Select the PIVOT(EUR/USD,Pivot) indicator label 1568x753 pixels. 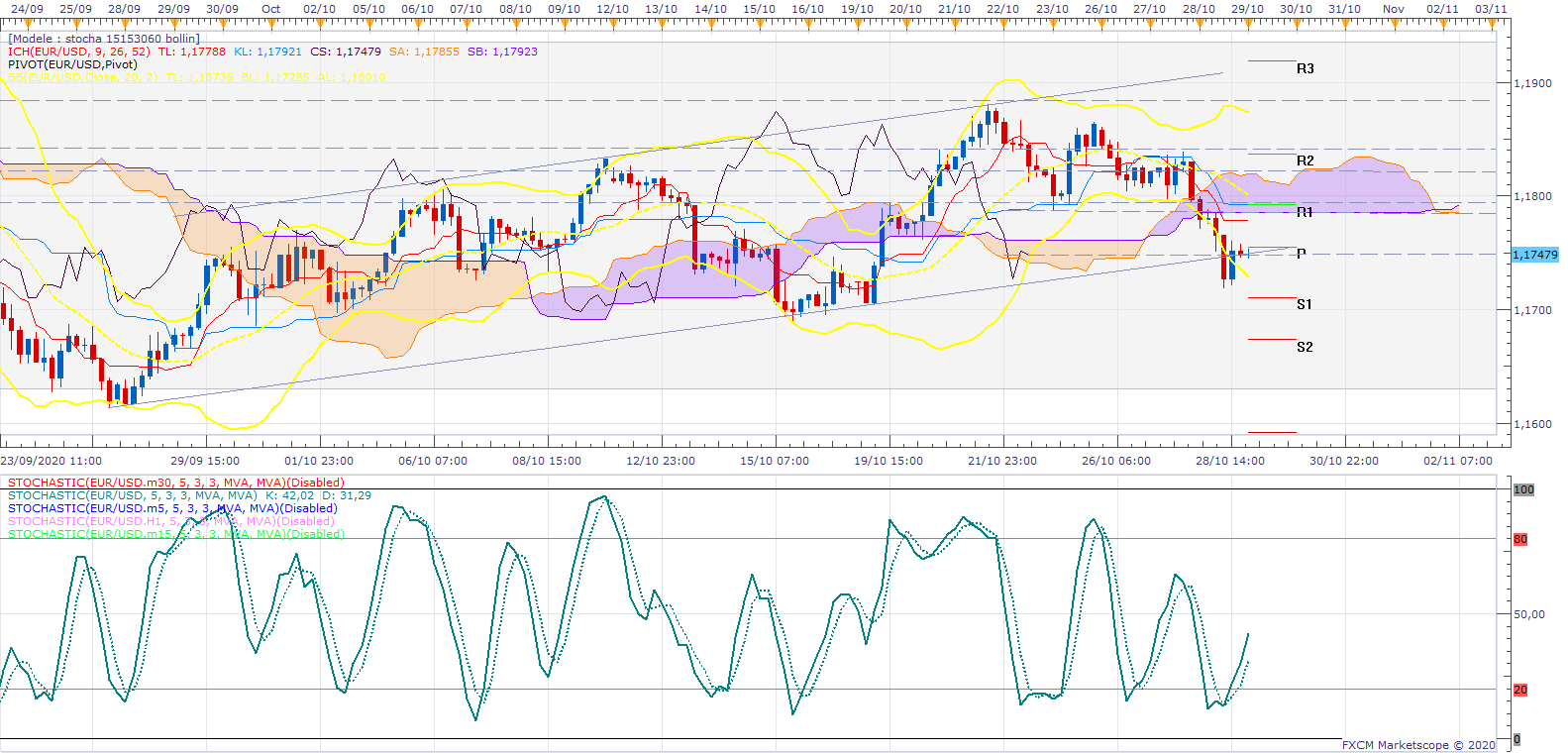[72, 64]
